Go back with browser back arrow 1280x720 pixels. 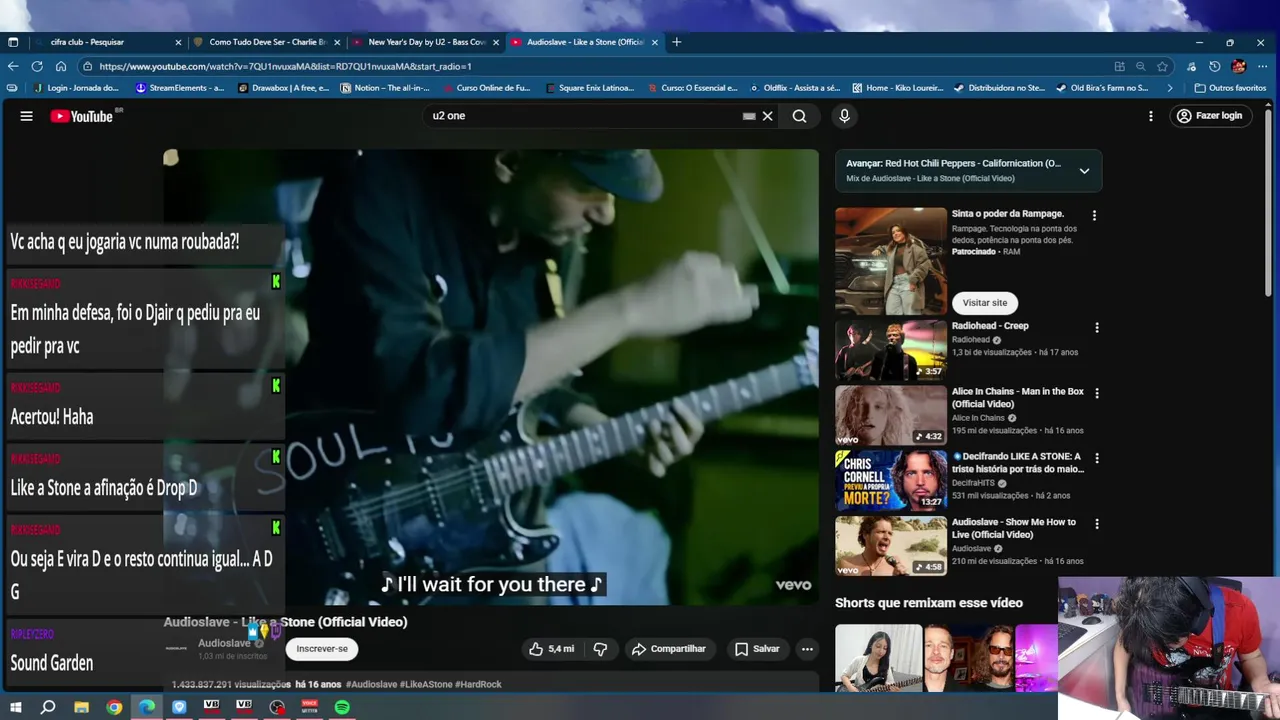pyautogui.click(x=13, y=66)
